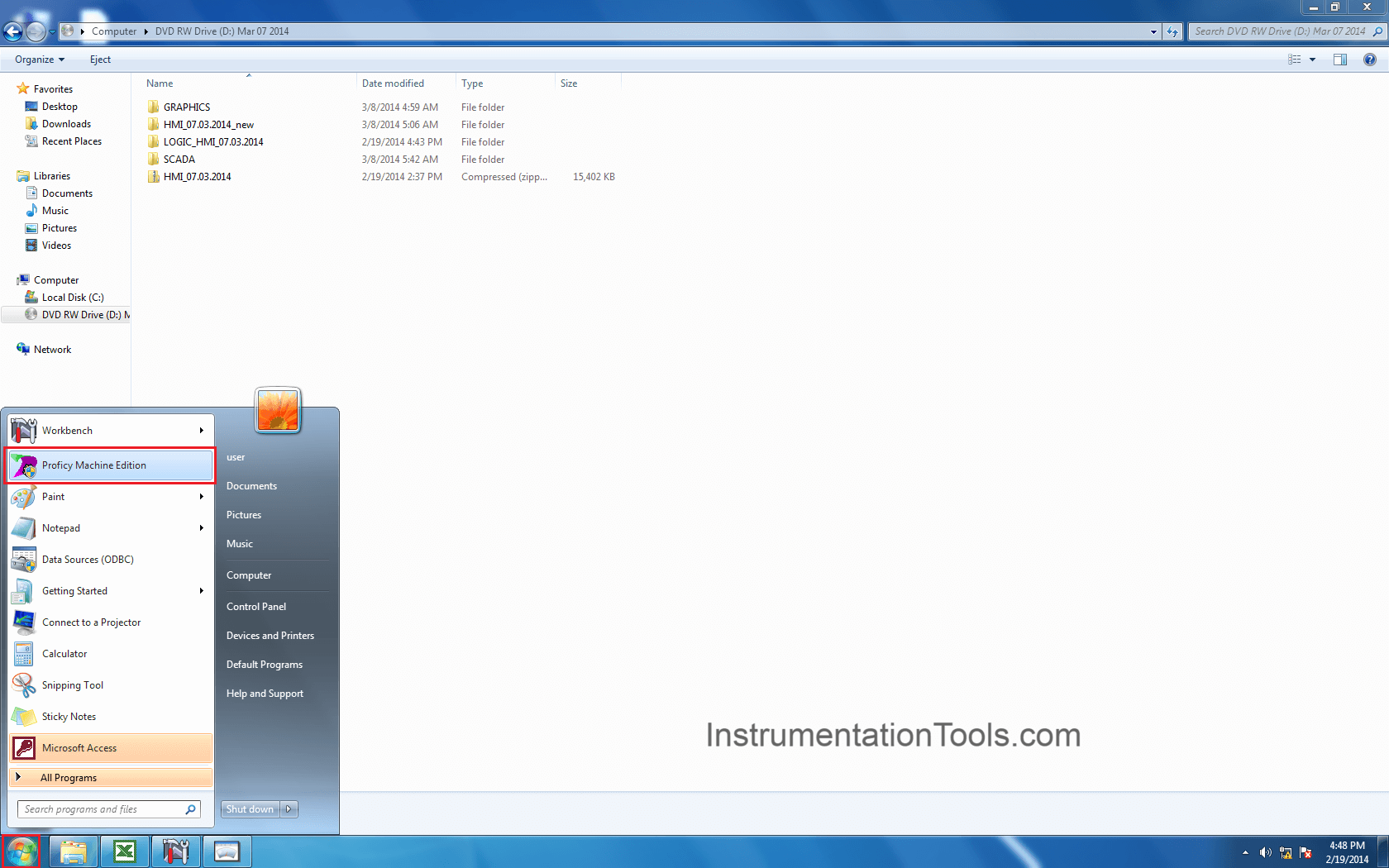Image resolution: width=1389 pixels, height=868 pixels.
Task: Open Help and Support
Action: click(x=265, y=694)
